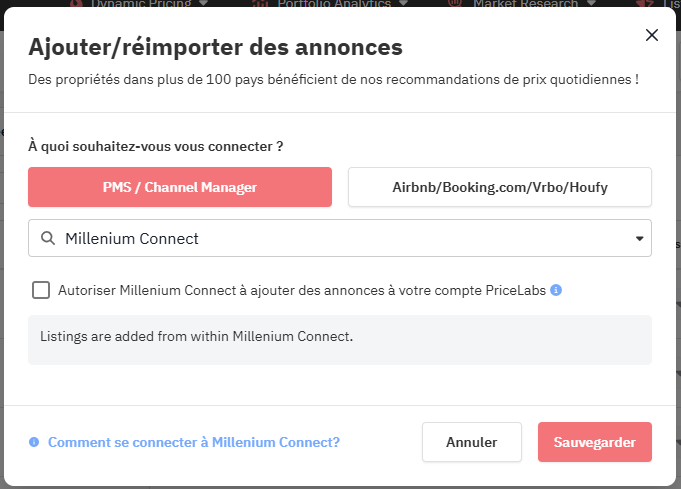
Task: Expand the Millenium Connect dropdown arrow
Action: pos(639,239)
